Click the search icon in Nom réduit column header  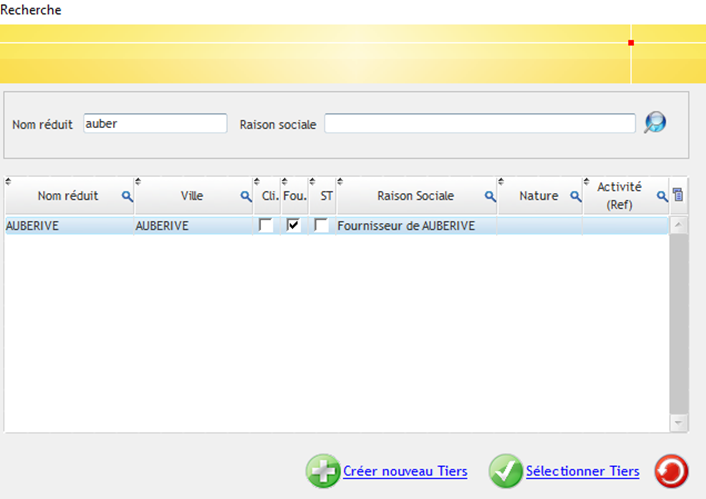(127, 197)
